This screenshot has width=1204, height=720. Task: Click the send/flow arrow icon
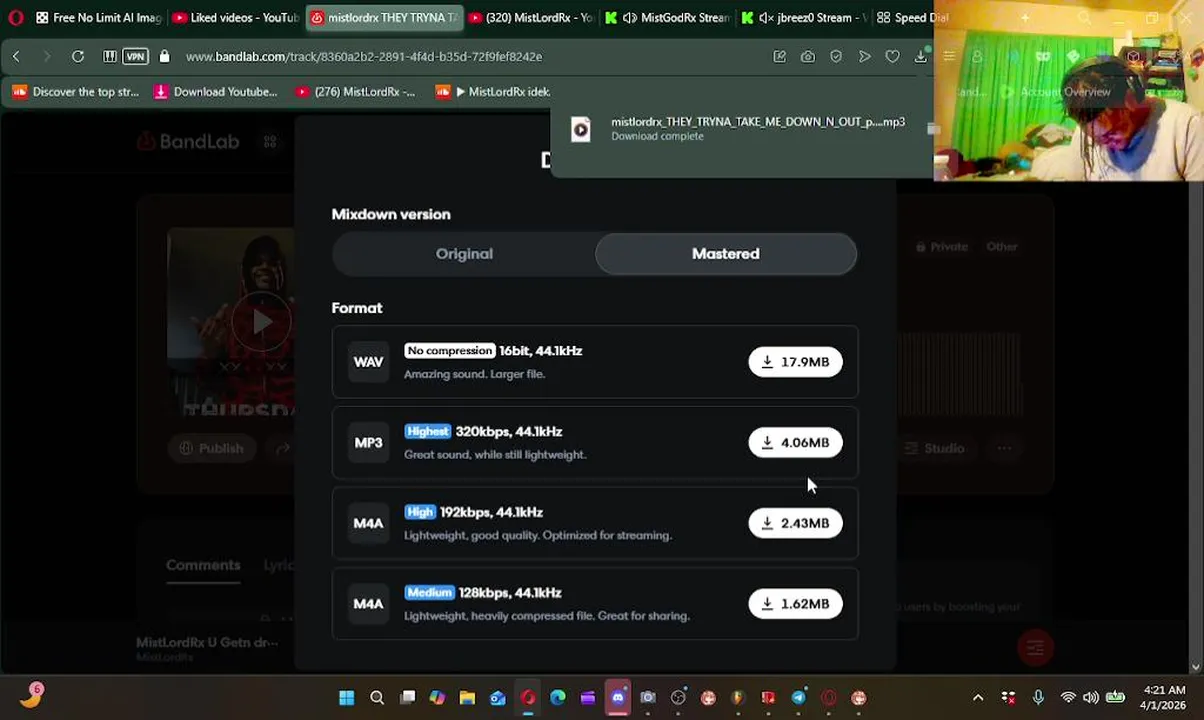pyautogui.click(x=864, y=57)
